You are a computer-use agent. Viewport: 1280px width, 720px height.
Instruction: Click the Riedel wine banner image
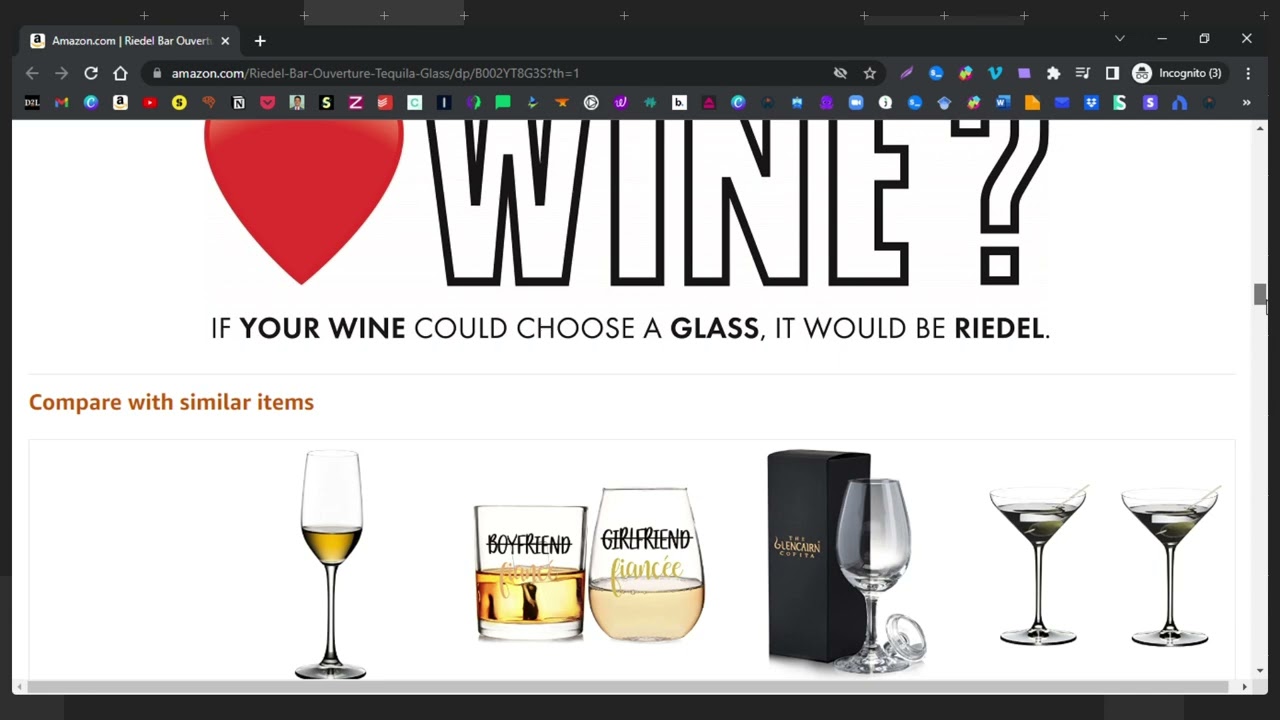pyautogui.click(x=628, y=232)
